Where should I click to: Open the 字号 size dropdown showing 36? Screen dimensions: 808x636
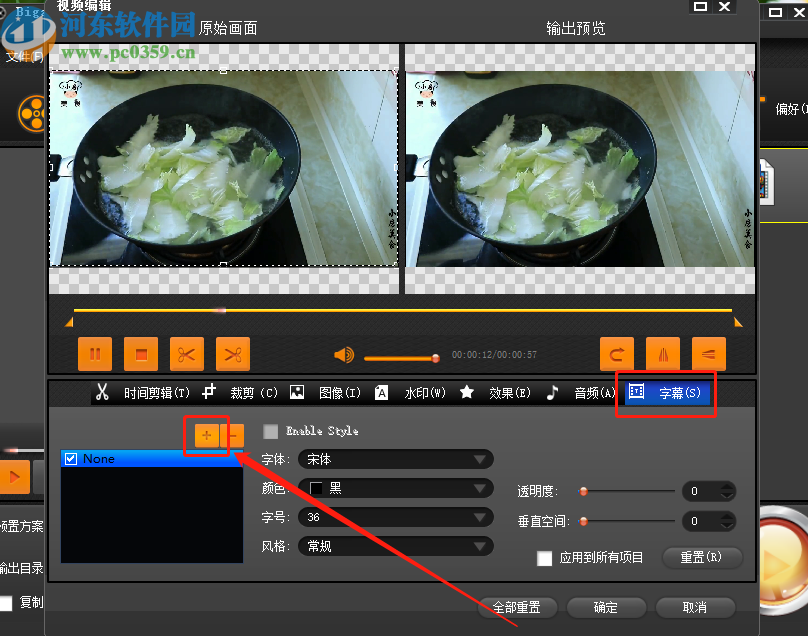click(x=395, y=517)
